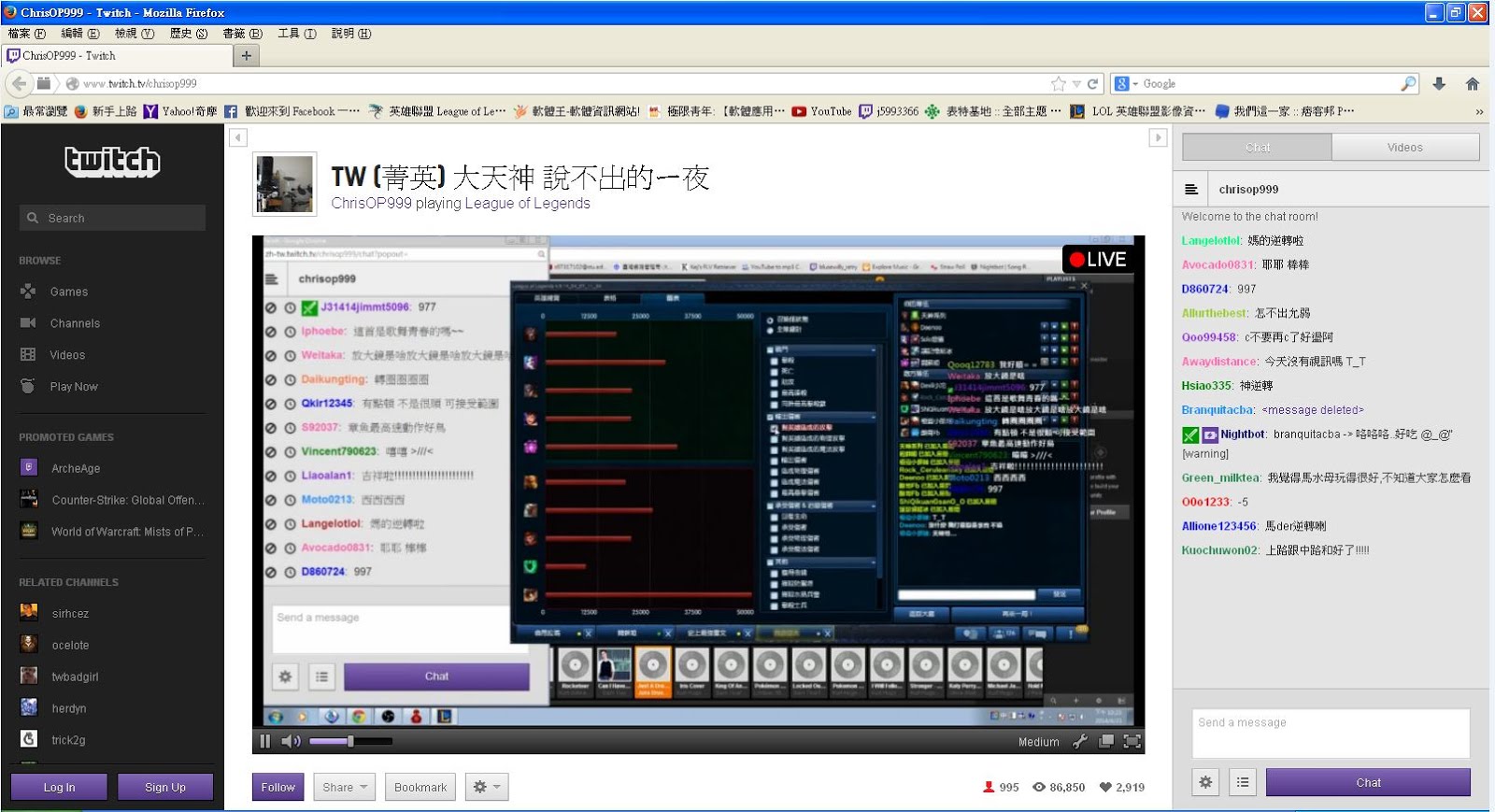The width and height of the screenshot is (1495, 812).
Task: Open the Twitch logo home link
Action: click(x=112, y=162)
